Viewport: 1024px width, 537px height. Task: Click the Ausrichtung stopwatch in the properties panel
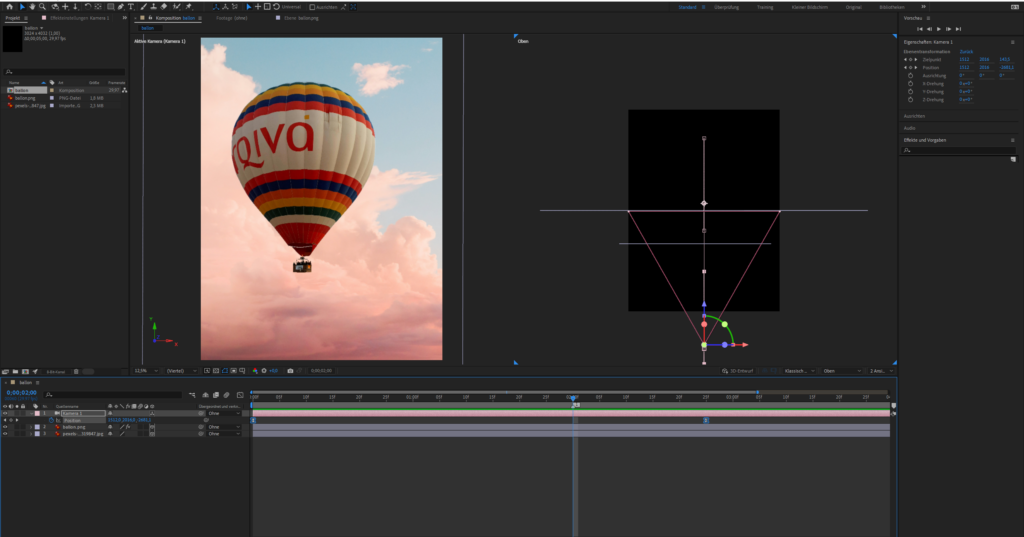(910, 75)
